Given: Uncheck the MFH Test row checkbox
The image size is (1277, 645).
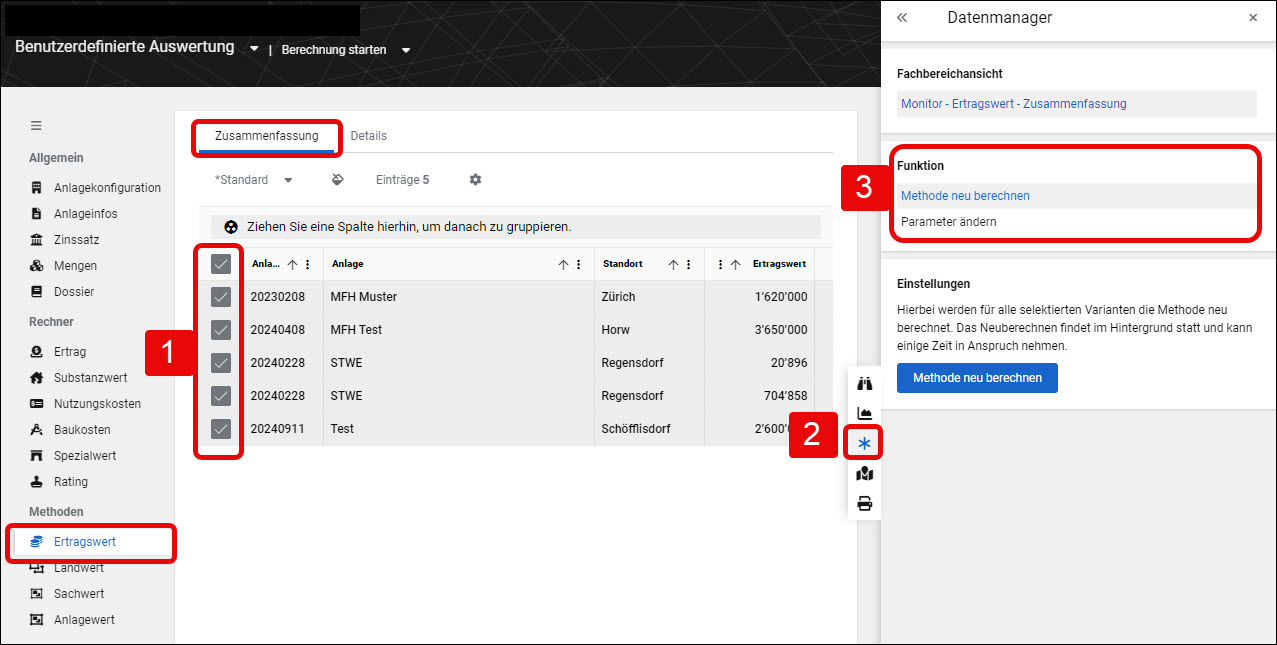Looking at the screenshot, I should click(x=221, y=330).
